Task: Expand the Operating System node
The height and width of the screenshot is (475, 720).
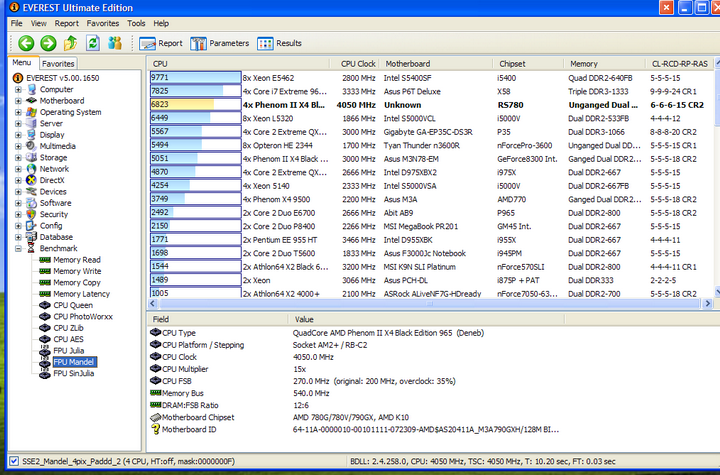Action: (x=18, y=112)
